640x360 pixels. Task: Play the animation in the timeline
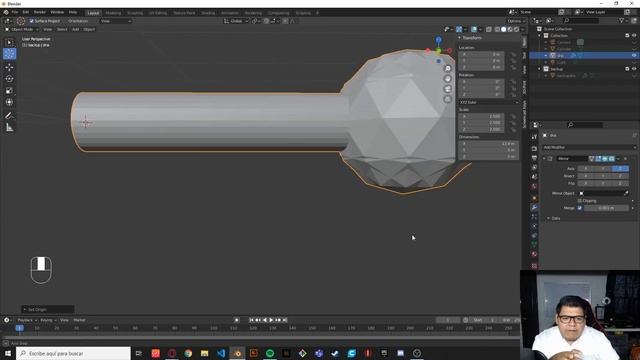(x=271, y=320)
